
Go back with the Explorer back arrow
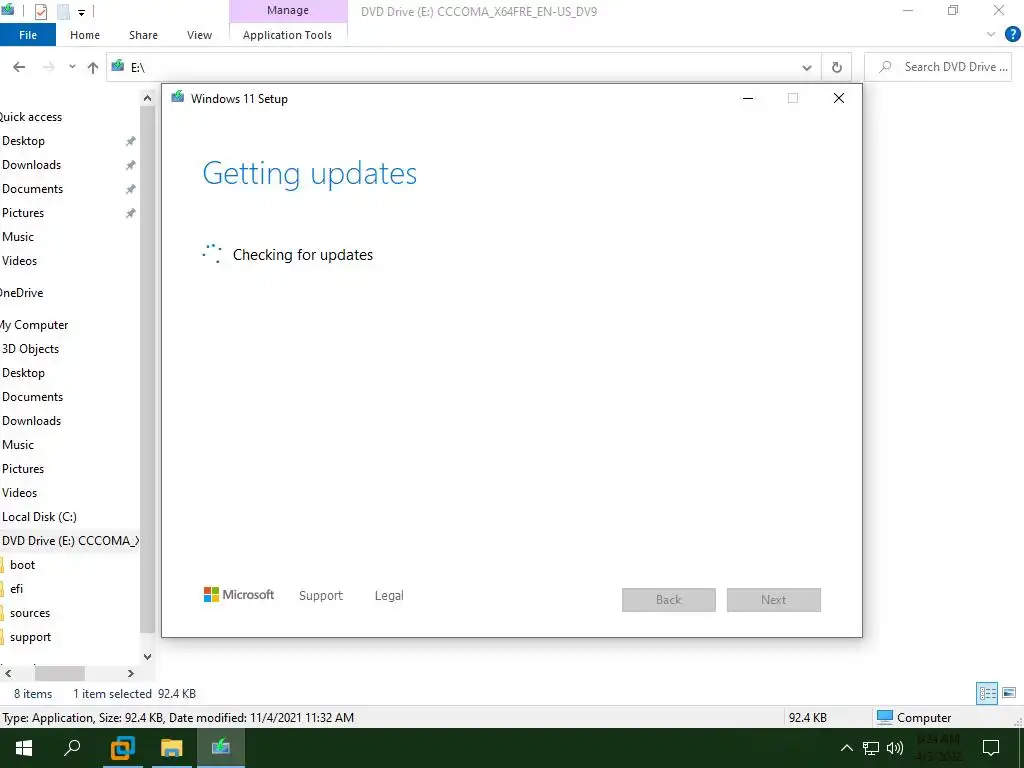click(x=19, y=67)
